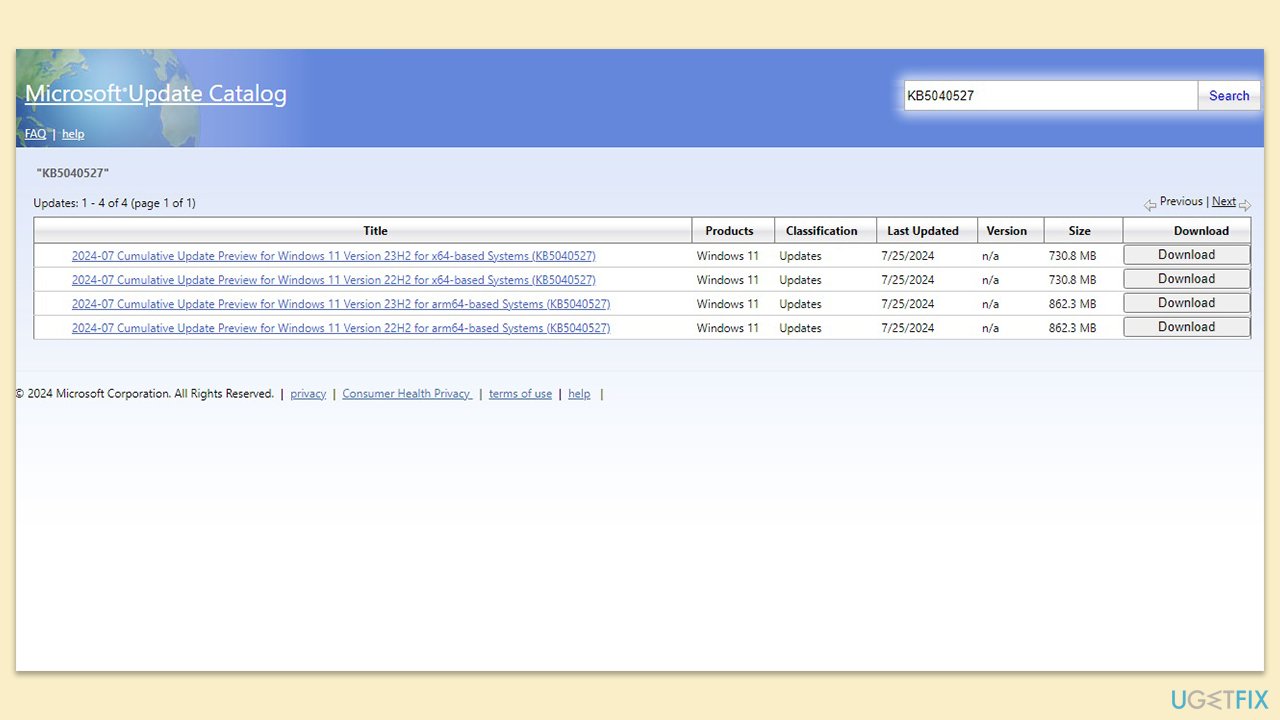Open the terms of use link
Screen dimensions: 1280x720
click(x=520, y=394)
